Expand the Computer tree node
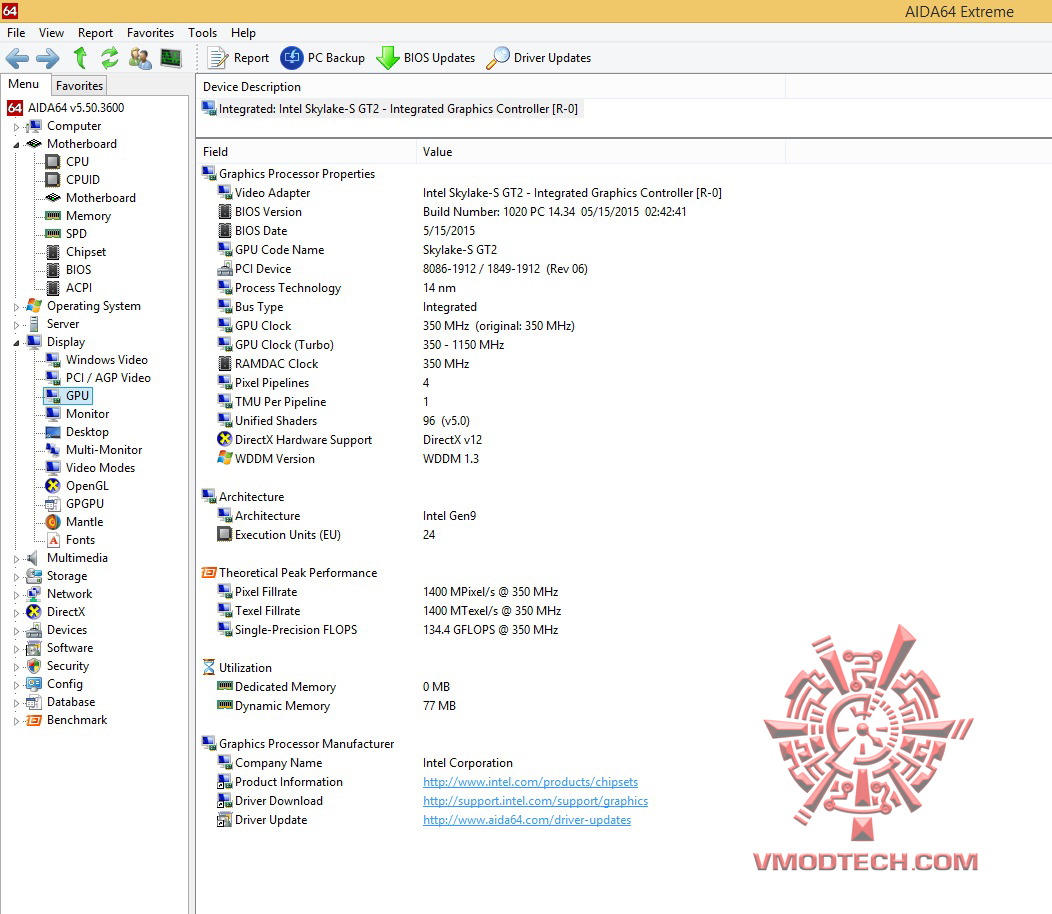This screenshot has height=914, width=1052. (16, 127)
